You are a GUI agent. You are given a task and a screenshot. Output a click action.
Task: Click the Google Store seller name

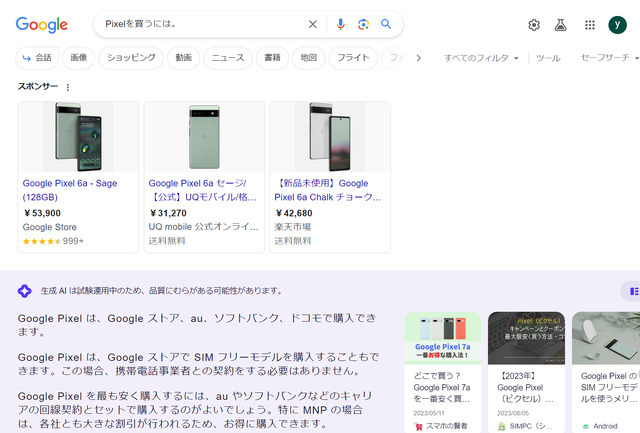[49, 227]
